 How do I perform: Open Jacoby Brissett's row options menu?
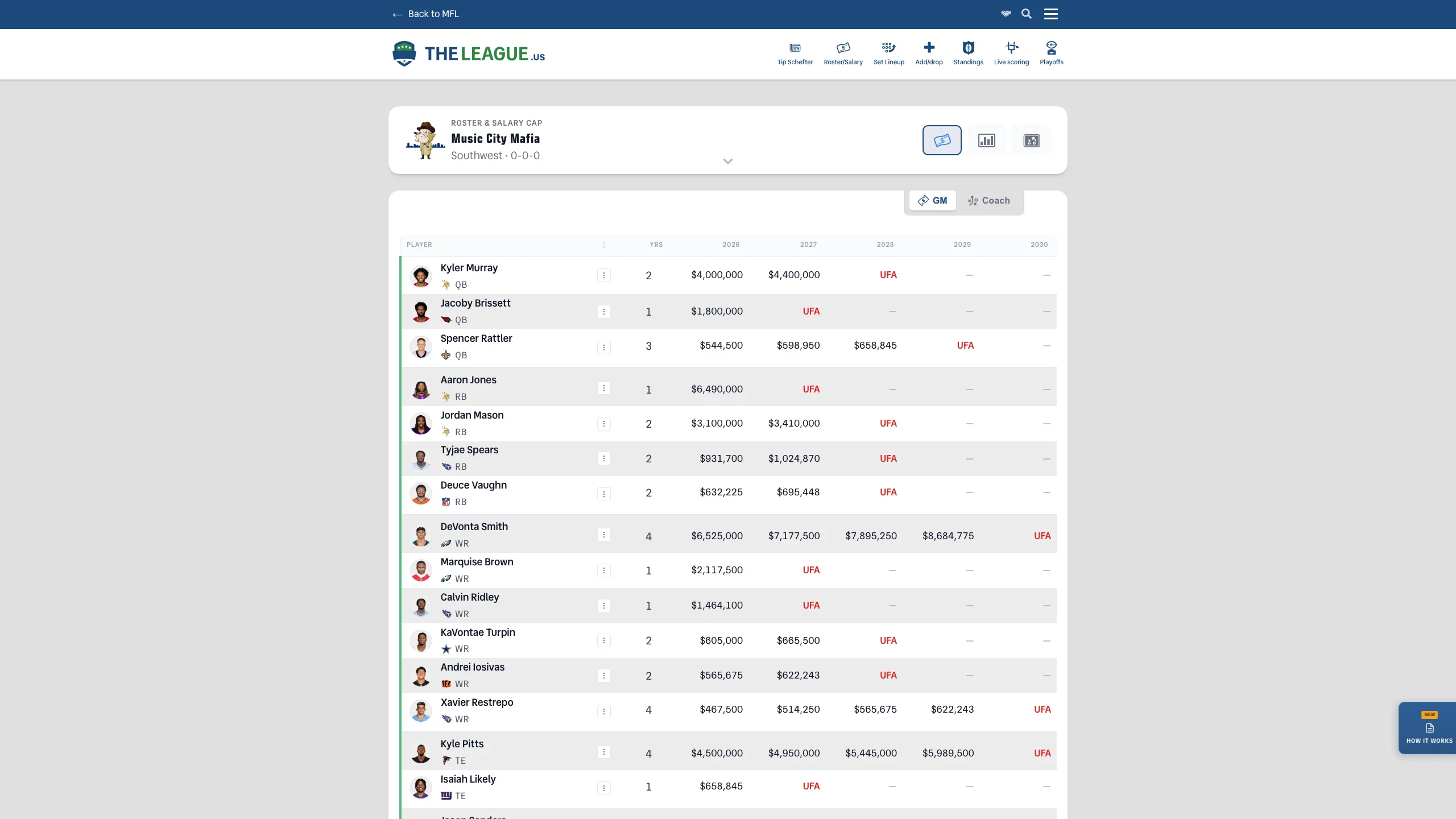point(603,312)
